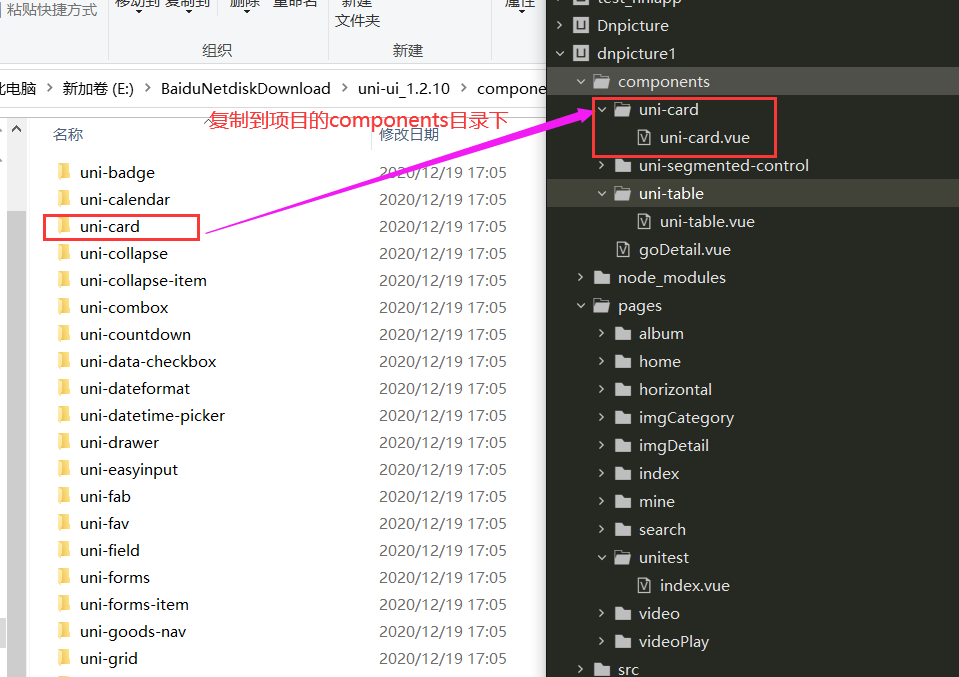Click the node_modules folder icon
This screenshot has height=677, width=959.
point(602,278)
